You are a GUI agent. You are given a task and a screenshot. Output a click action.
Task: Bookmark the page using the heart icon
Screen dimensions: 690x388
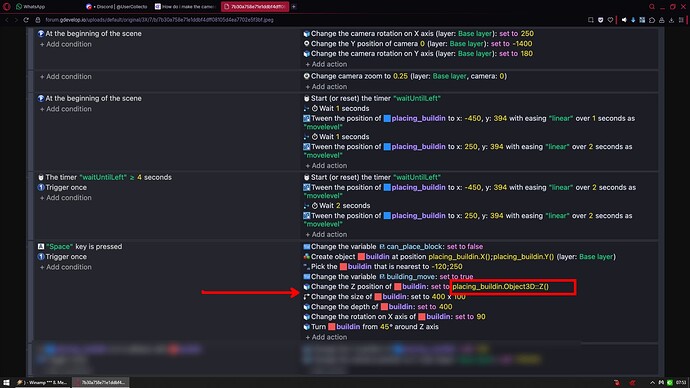point(610,20)
